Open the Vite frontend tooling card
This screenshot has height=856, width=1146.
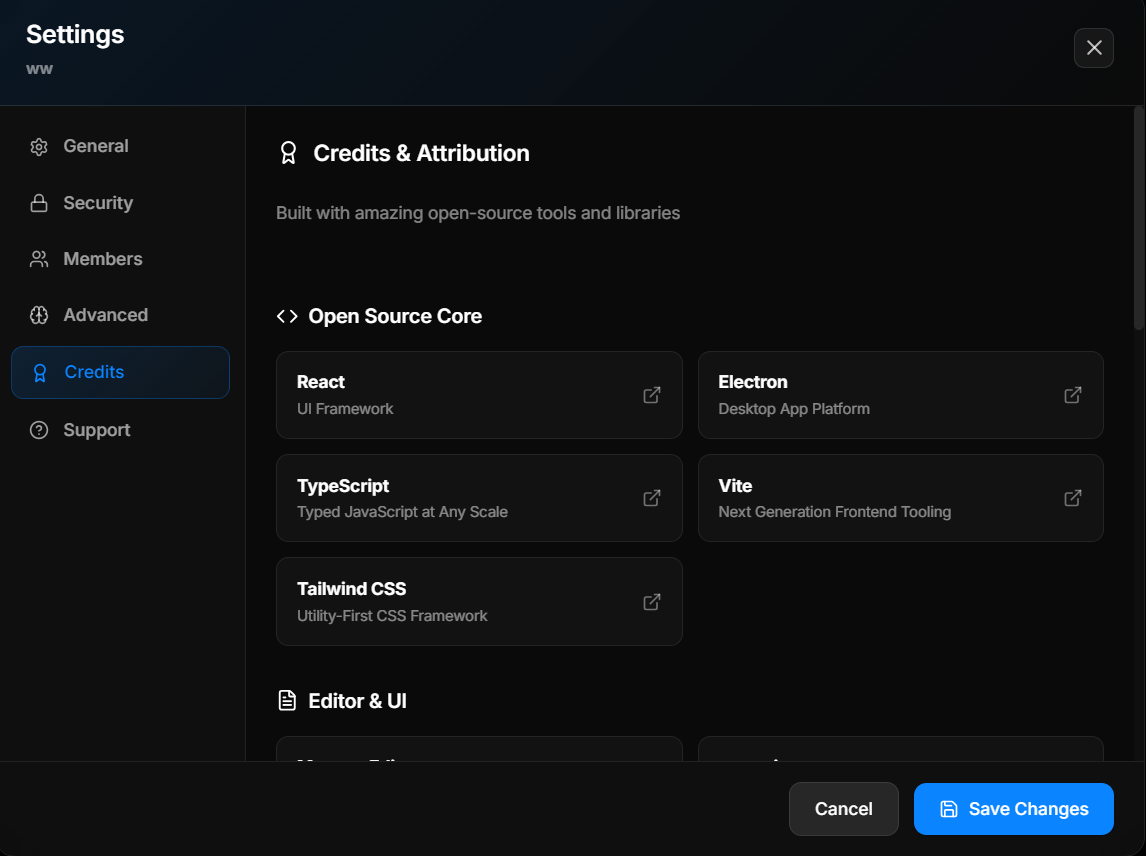pyautogui.click(x=900, y=498)
